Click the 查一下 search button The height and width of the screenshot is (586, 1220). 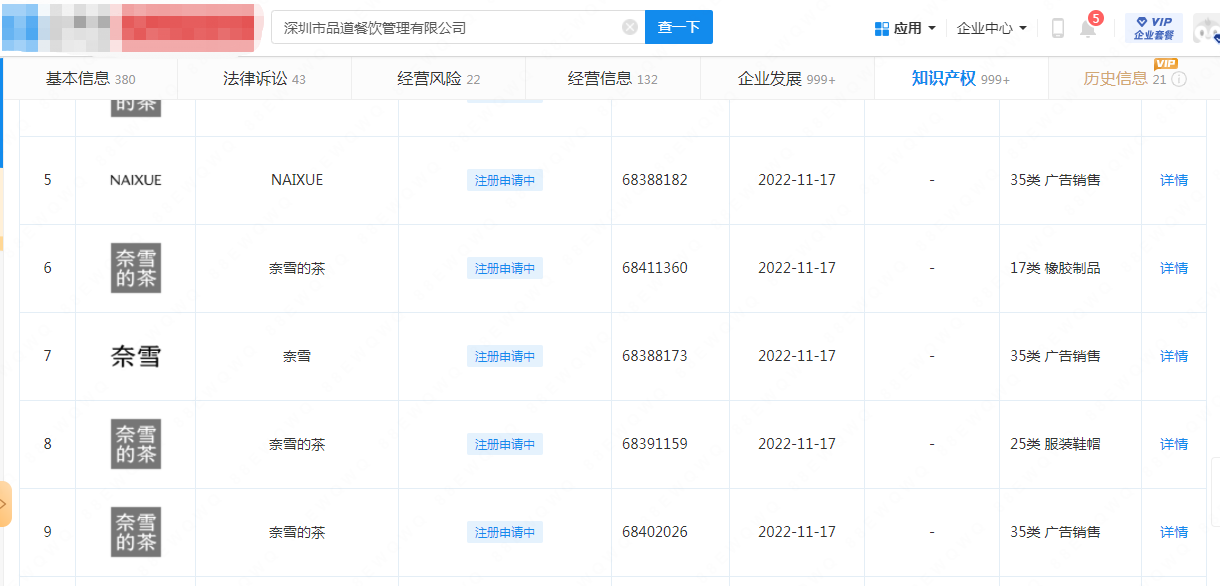pyautogui.click(x=678, y=28)
